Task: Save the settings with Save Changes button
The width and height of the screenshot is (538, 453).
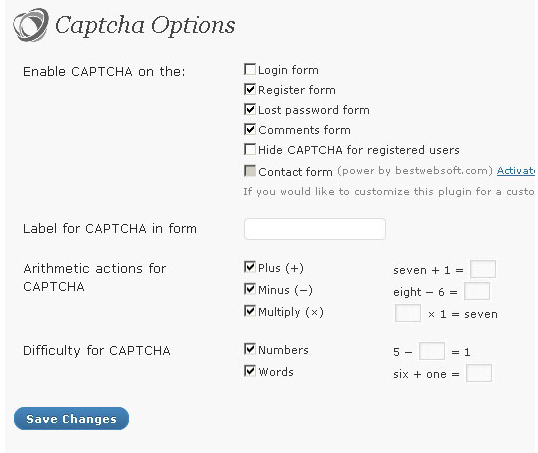Action: (x=71, y=419)
